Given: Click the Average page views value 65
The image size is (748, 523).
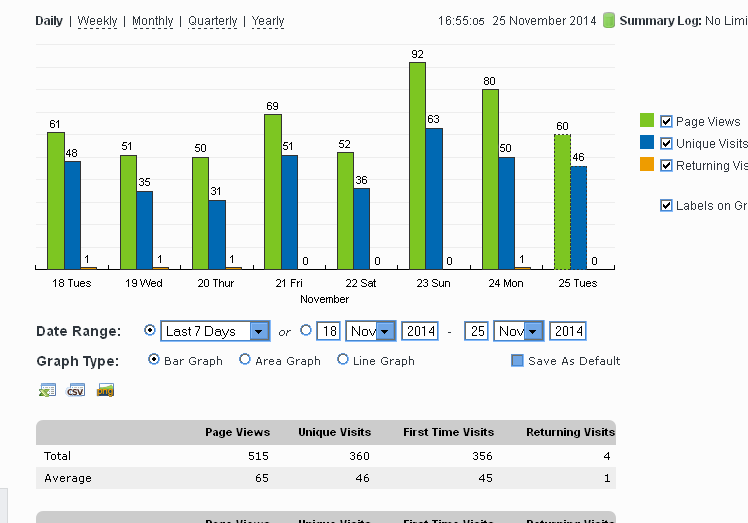Looking at the screenshot, I should [x=262, y=478].
